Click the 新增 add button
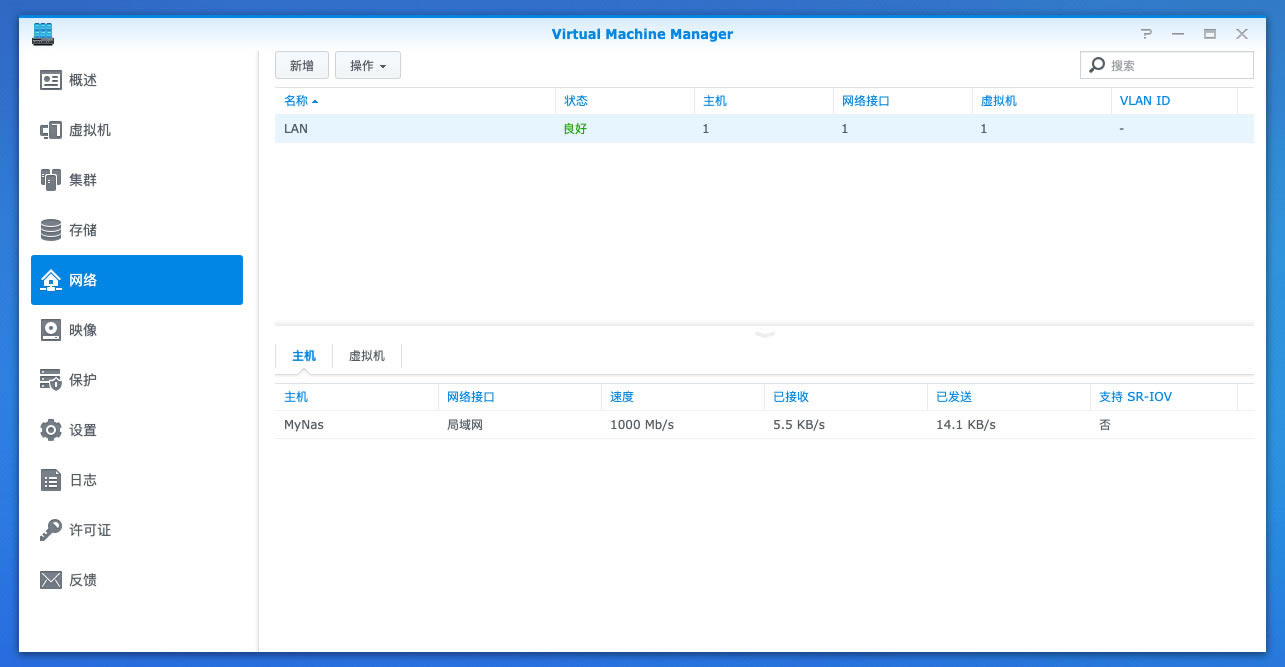Image resolution: width=1285 pixels, height=667 pixels. pos(301,66)
